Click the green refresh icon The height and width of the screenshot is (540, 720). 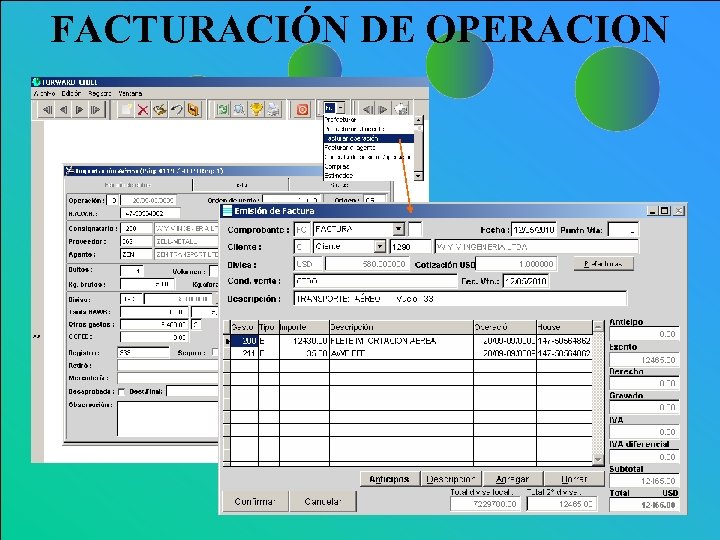[223, 110]
